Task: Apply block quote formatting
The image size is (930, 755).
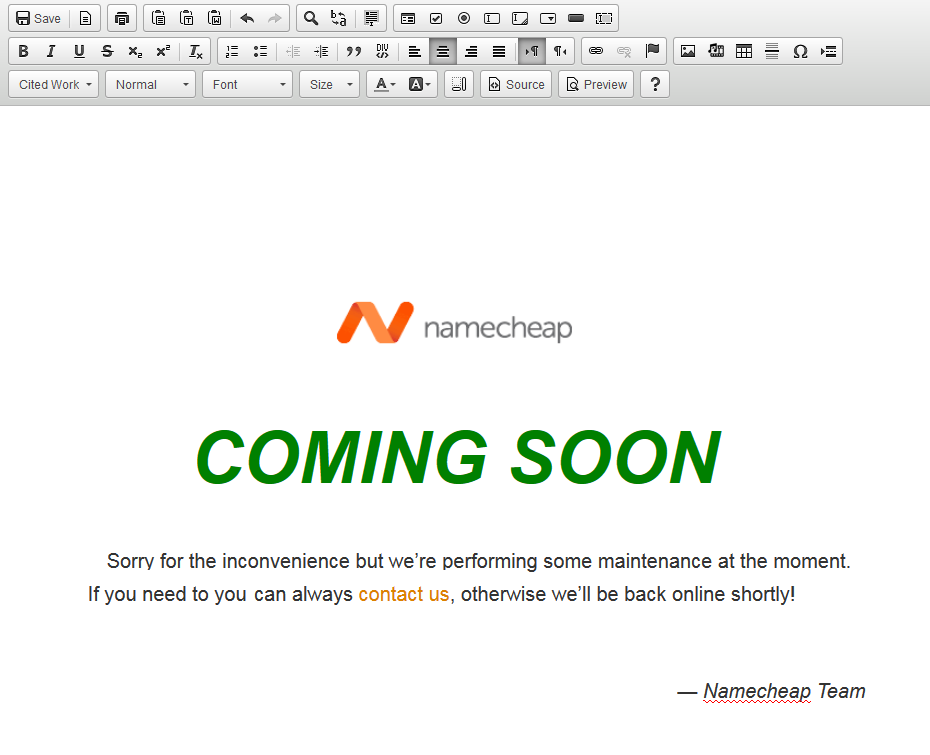Action: point(354,52)
